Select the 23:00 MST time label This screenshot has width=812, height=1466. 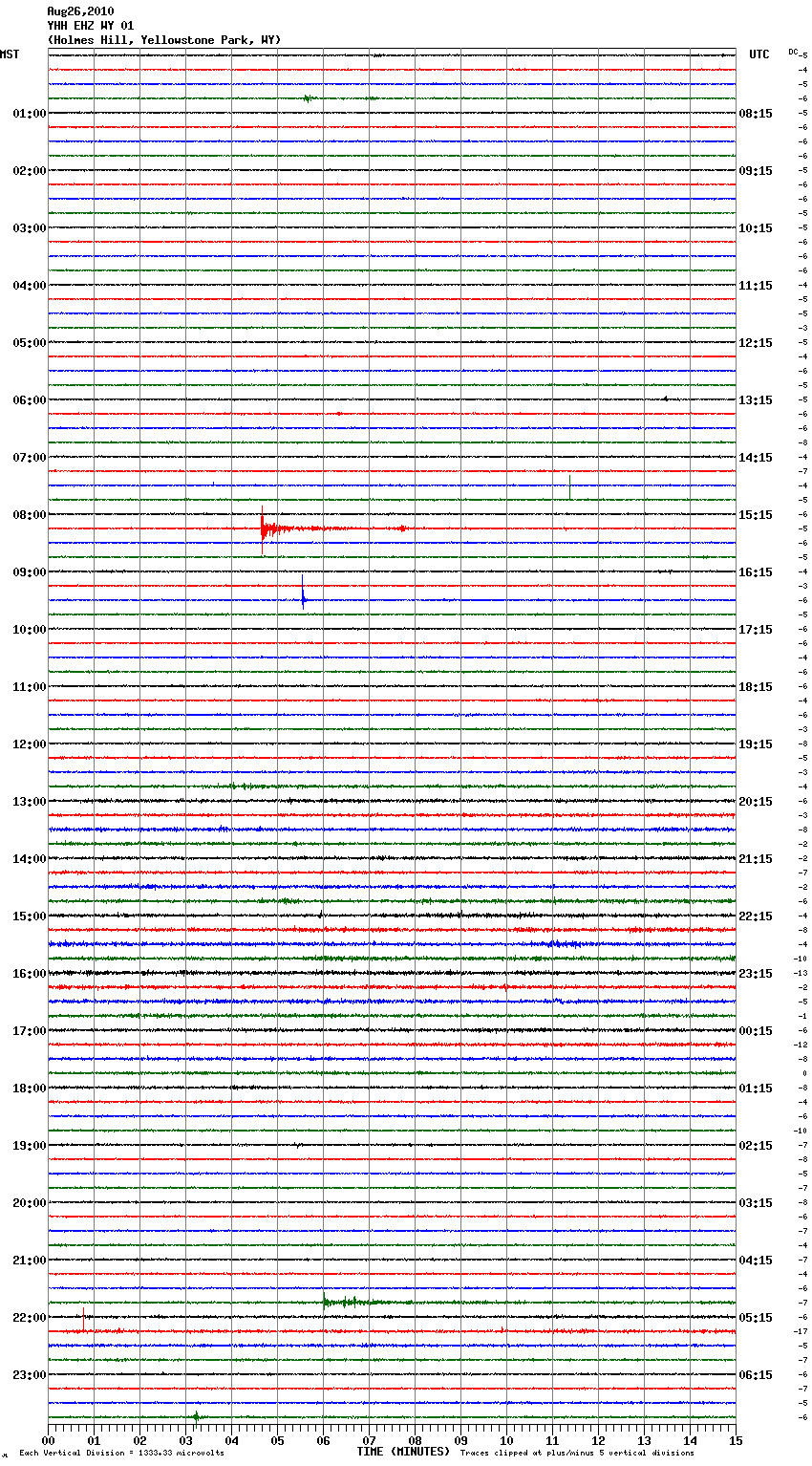(x=30, y=1375)
